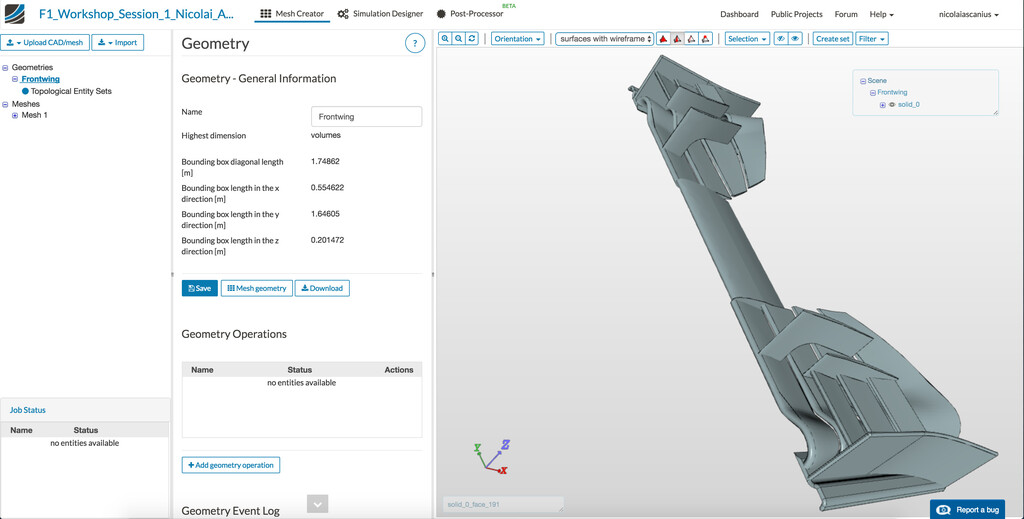Click Add geometry operation button

pos(231,465)
